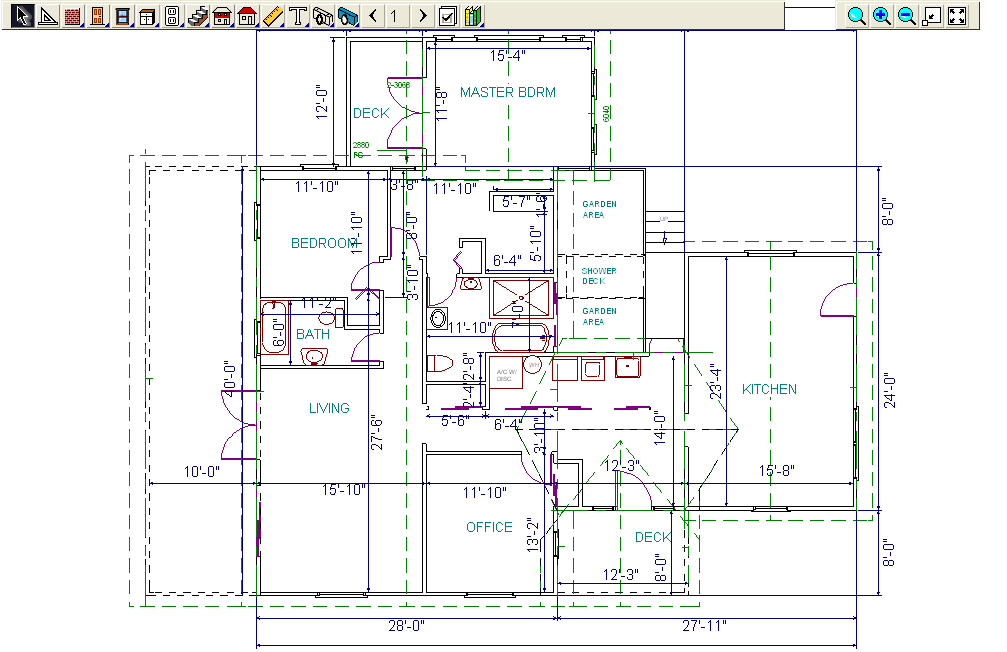This screenshot has width=1007, height=652.
Task: Click the KITCHEN room label
Action: pyautogui.click(x=769, y=389)
